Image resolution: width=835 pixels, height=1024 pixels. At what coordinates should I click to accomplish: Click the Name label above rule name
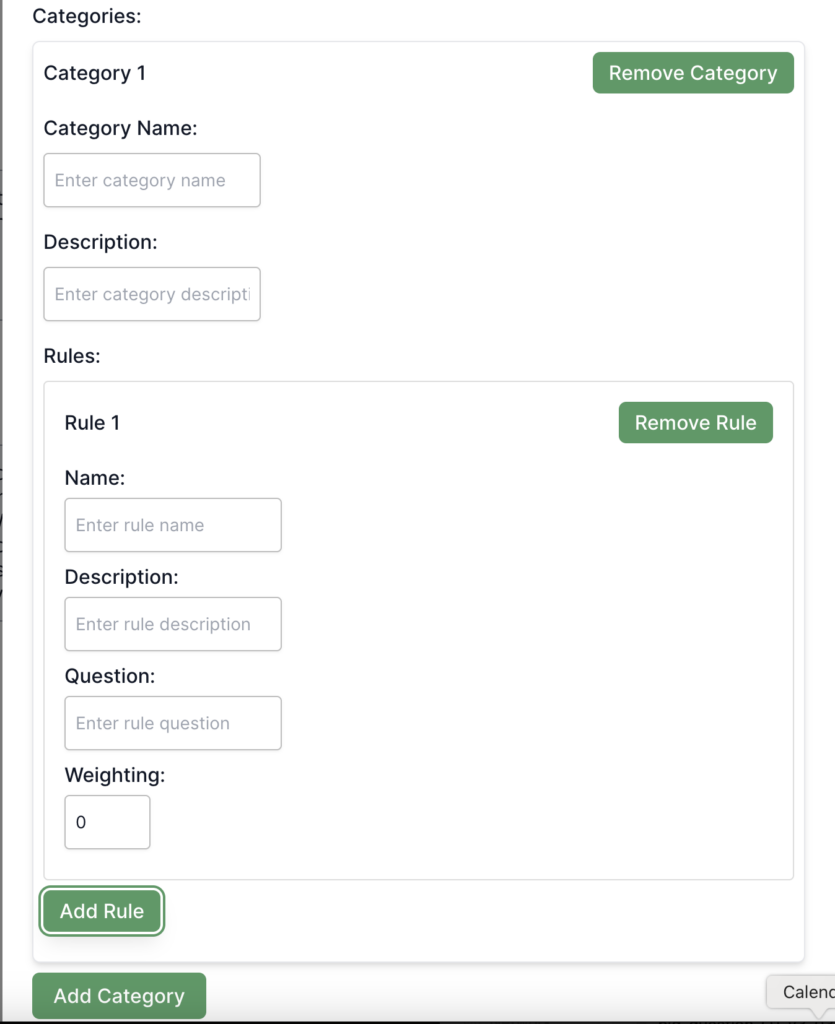pyautogui.click(x=95, y=478)
